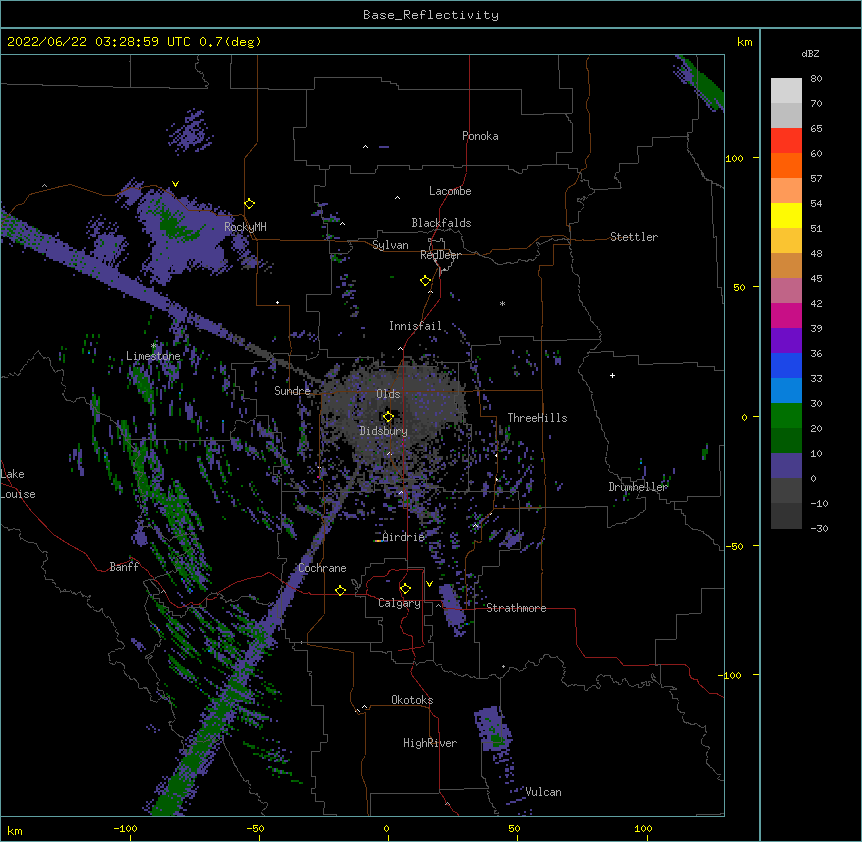Click the Calgary city label
This screenshot has width=862, height=842.
tap(400, 603)
